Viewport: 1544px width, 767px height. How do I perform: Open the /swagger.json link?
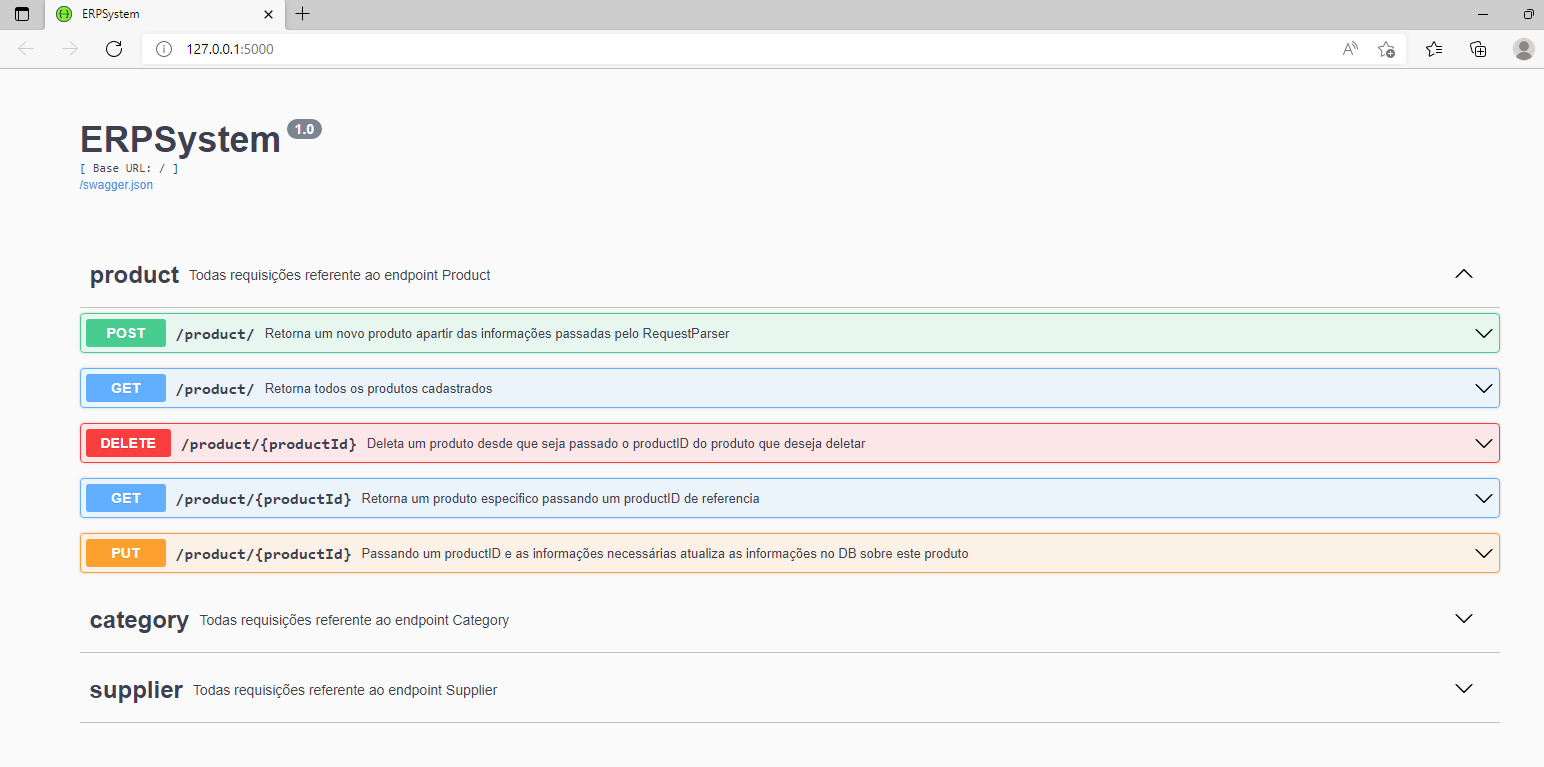coord(115,184)
